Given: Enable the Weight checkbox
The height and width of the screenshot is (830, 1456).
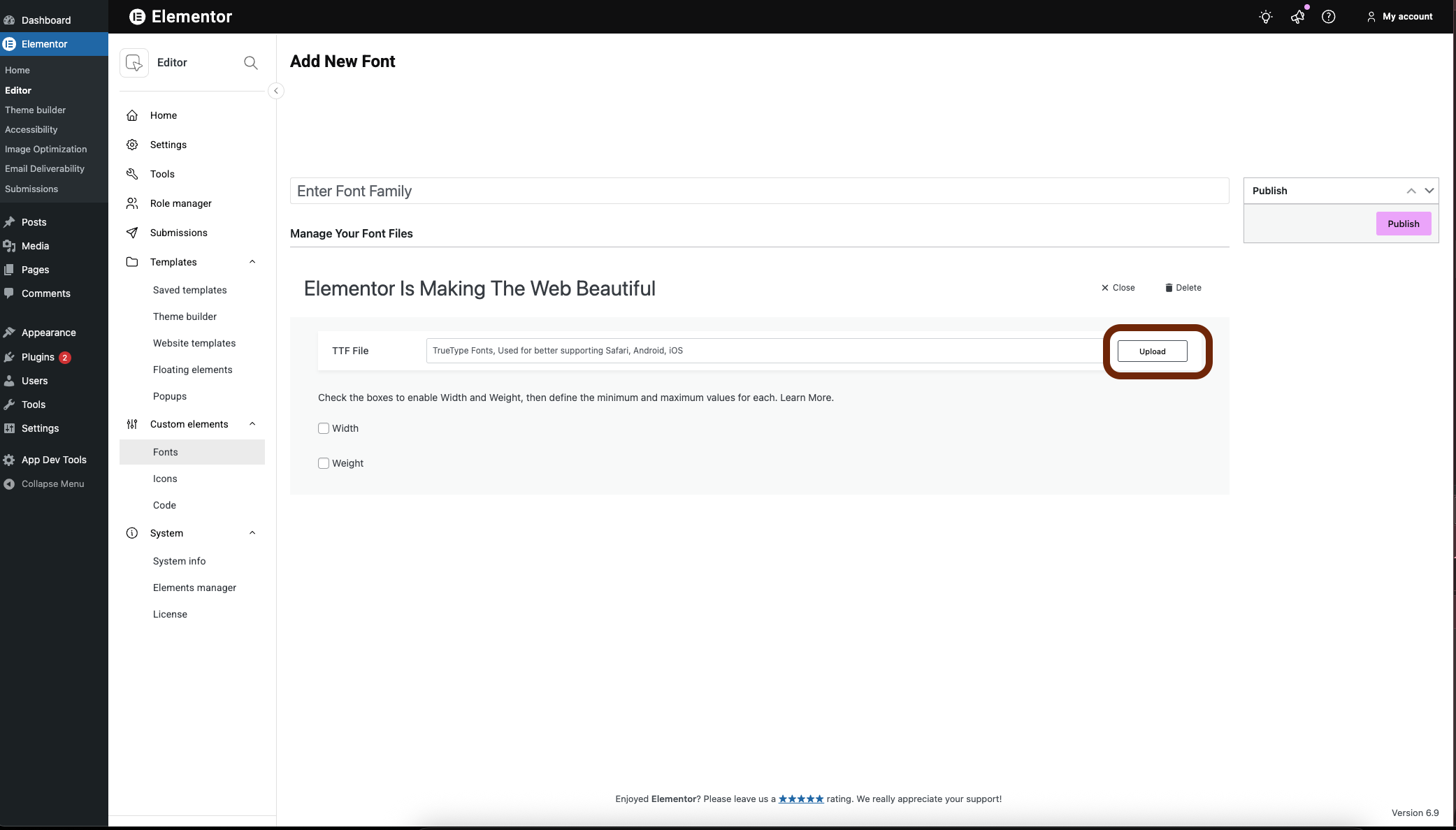Looking at the screenshot, I should (324, 463).
